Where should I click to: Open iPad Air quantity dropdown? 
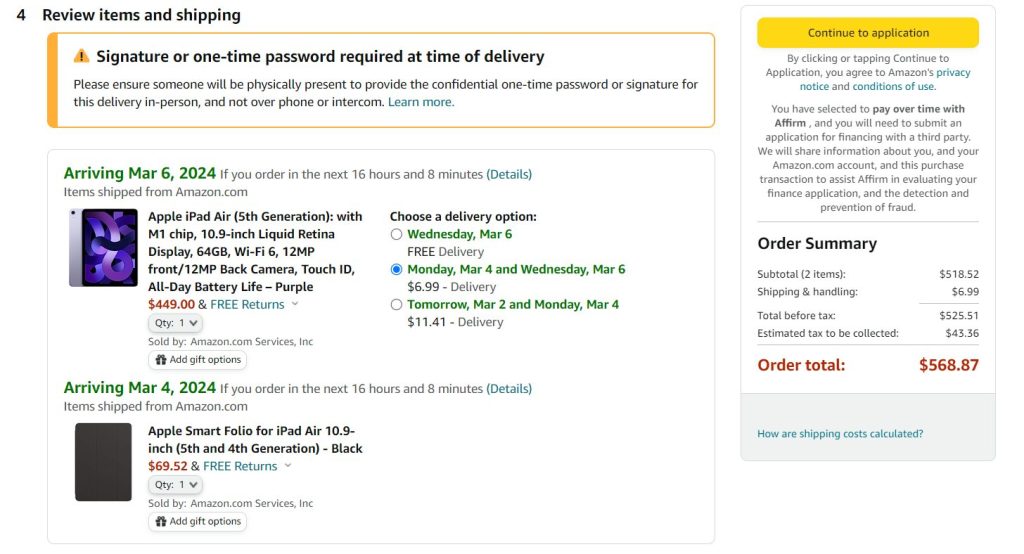[x=175, y=323]
